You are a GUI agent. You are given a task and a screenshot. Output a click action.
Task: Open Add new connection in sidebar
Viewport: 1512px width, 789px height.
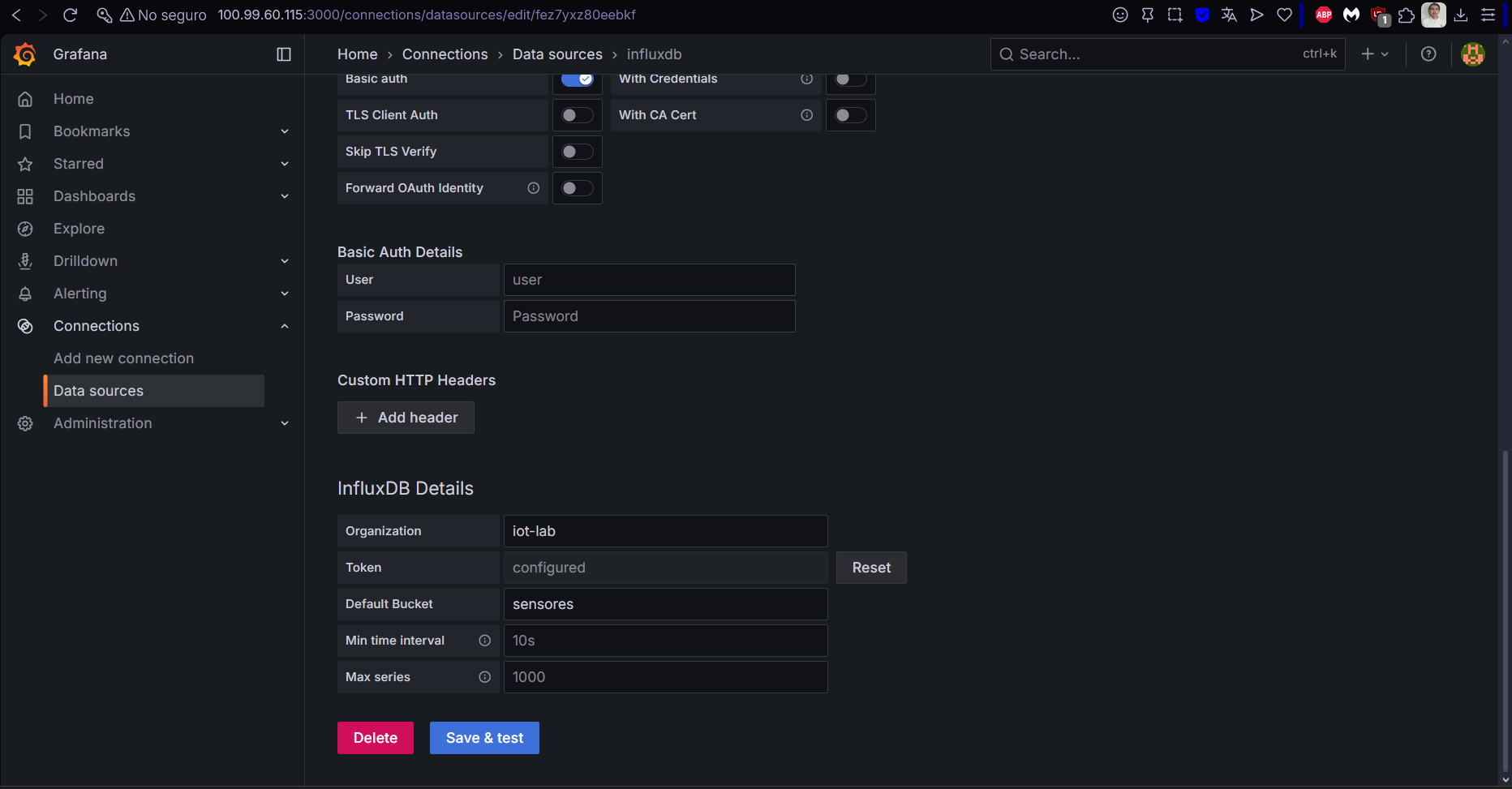(x=123, y=358)
